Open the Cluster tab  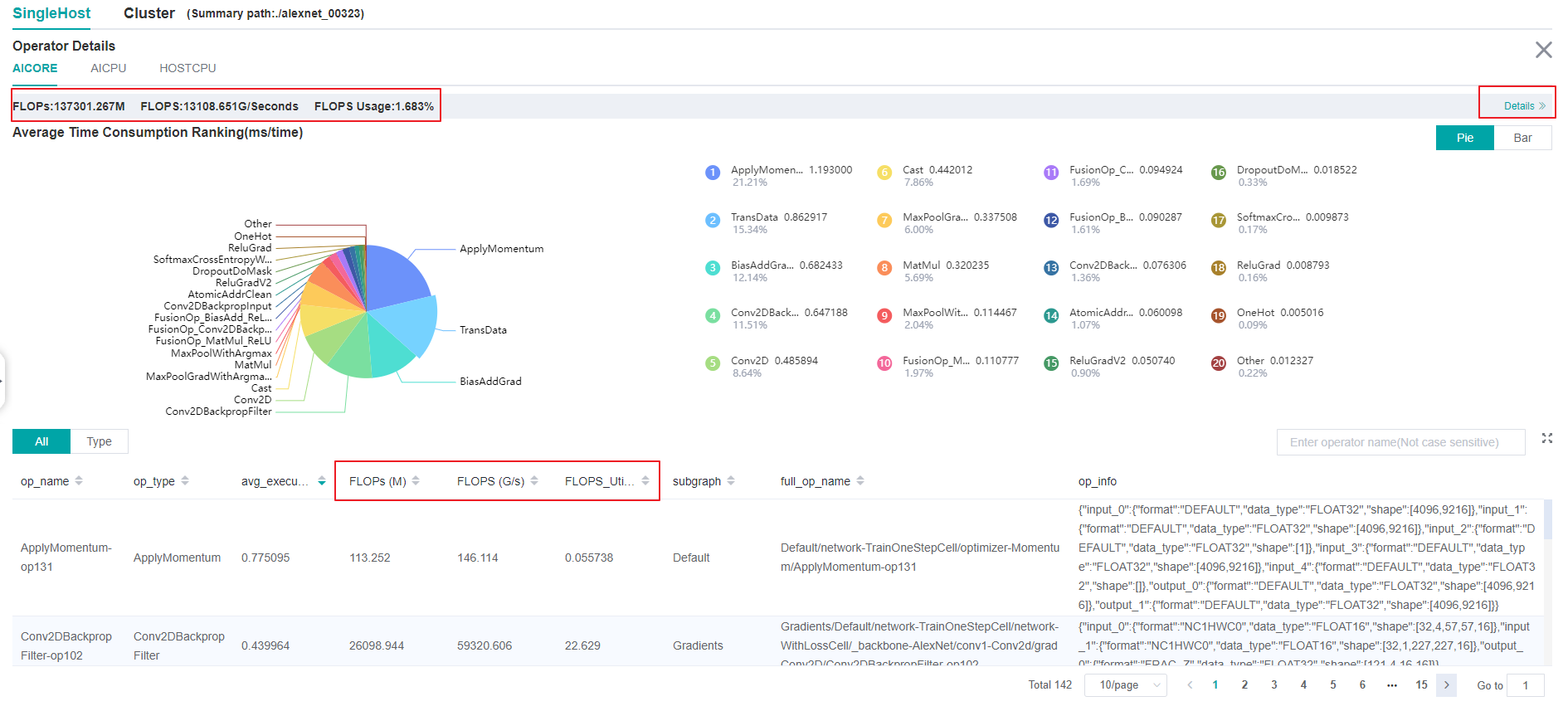pyautogui.click(x=149, y=13)
